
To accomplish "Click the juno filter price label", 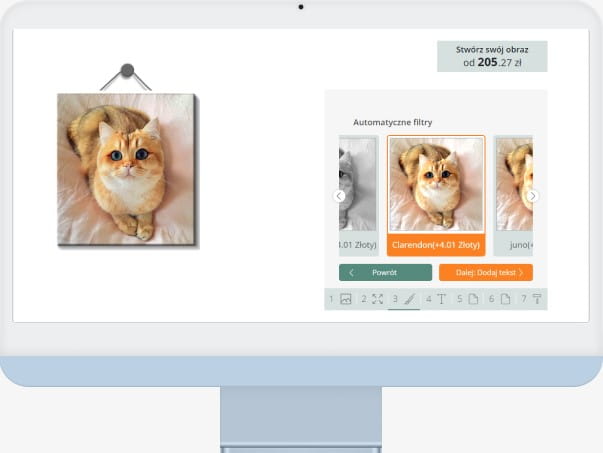I will 514,245.
